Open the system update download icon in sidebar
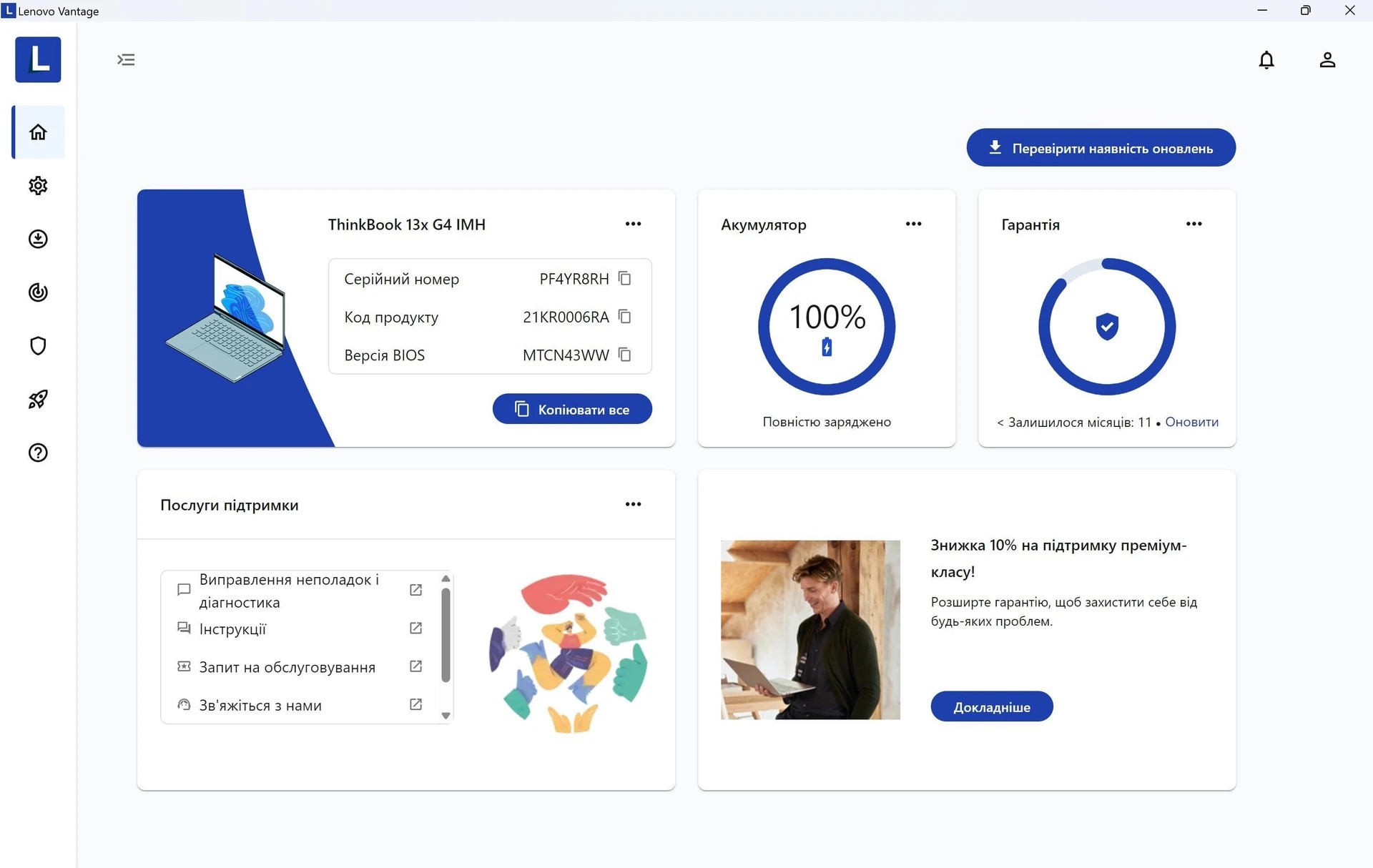Viewport: 1373px width, 868px height. click(38, 239)
